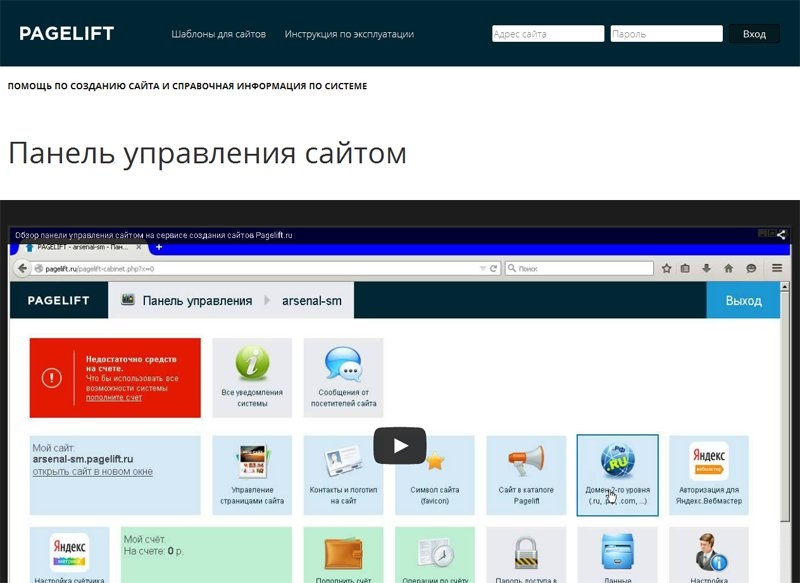Click the businessman Настройка icon
Screen dimensions: 800x583
click(x=710, y=552)
